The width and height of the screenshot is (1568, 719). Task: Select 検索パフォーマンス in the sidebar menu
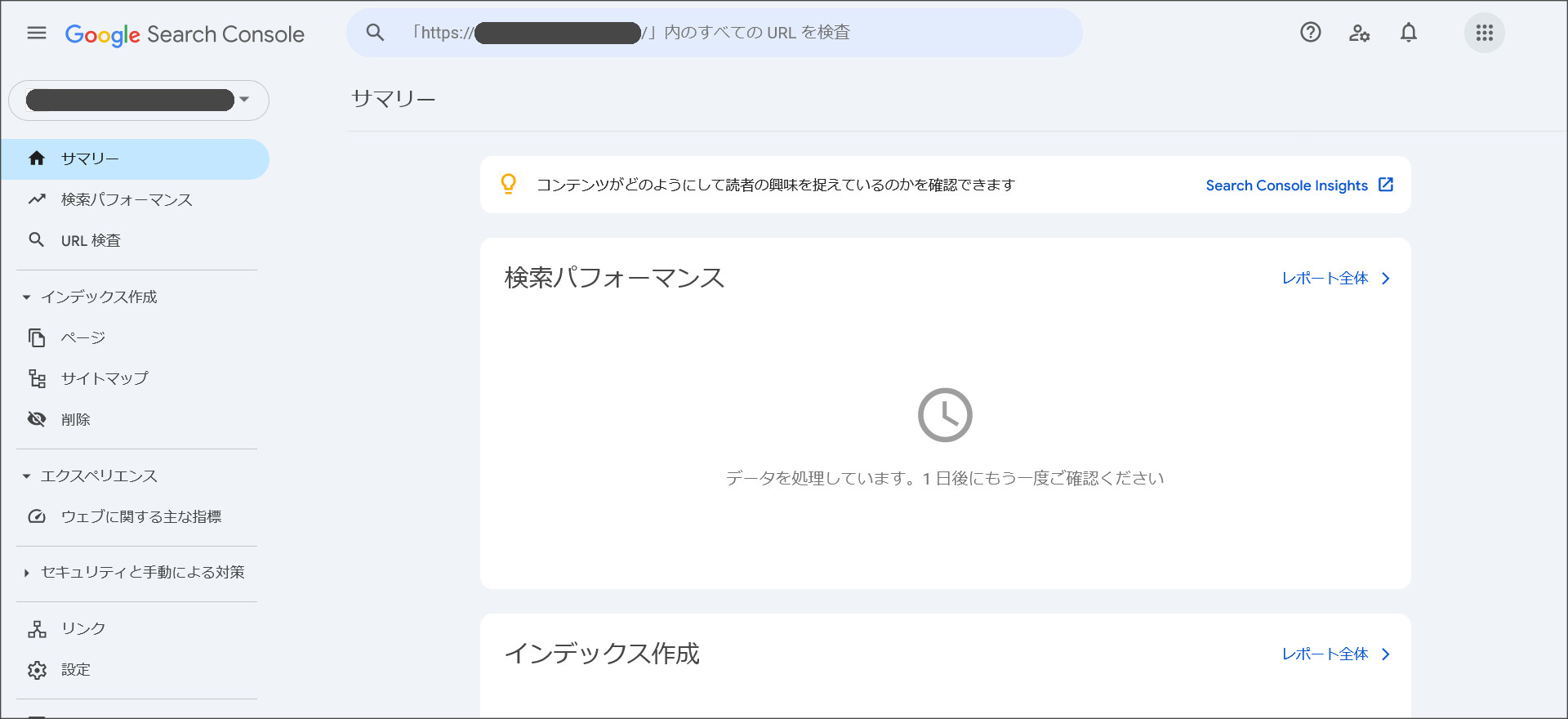tap(126, 199)
